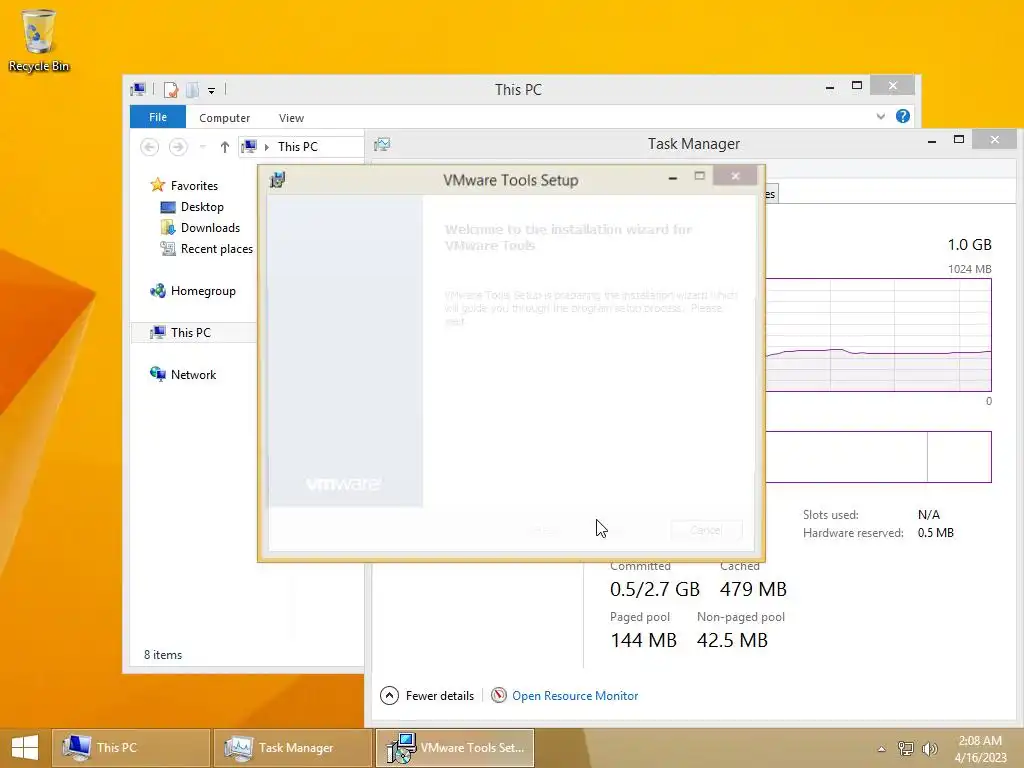
Task: Click the volume speaker tray icon
Action: point(929,748)
